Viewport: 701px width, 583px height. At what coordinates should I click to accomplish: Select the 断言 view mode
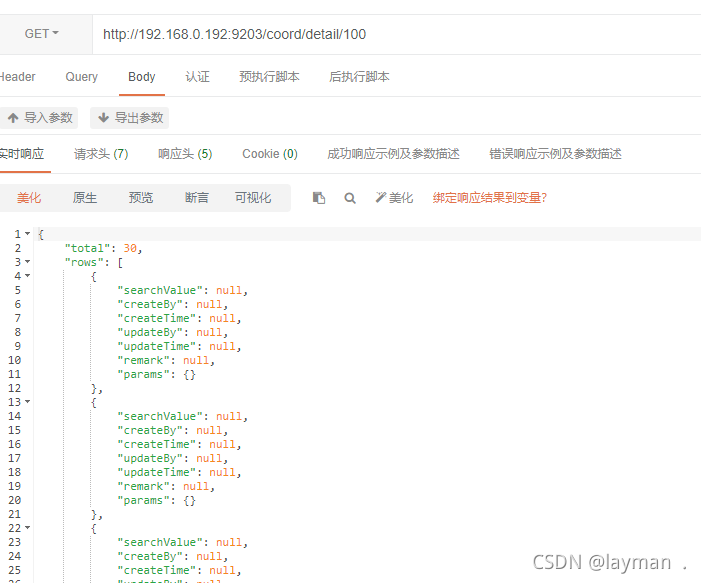coord(197,198)
